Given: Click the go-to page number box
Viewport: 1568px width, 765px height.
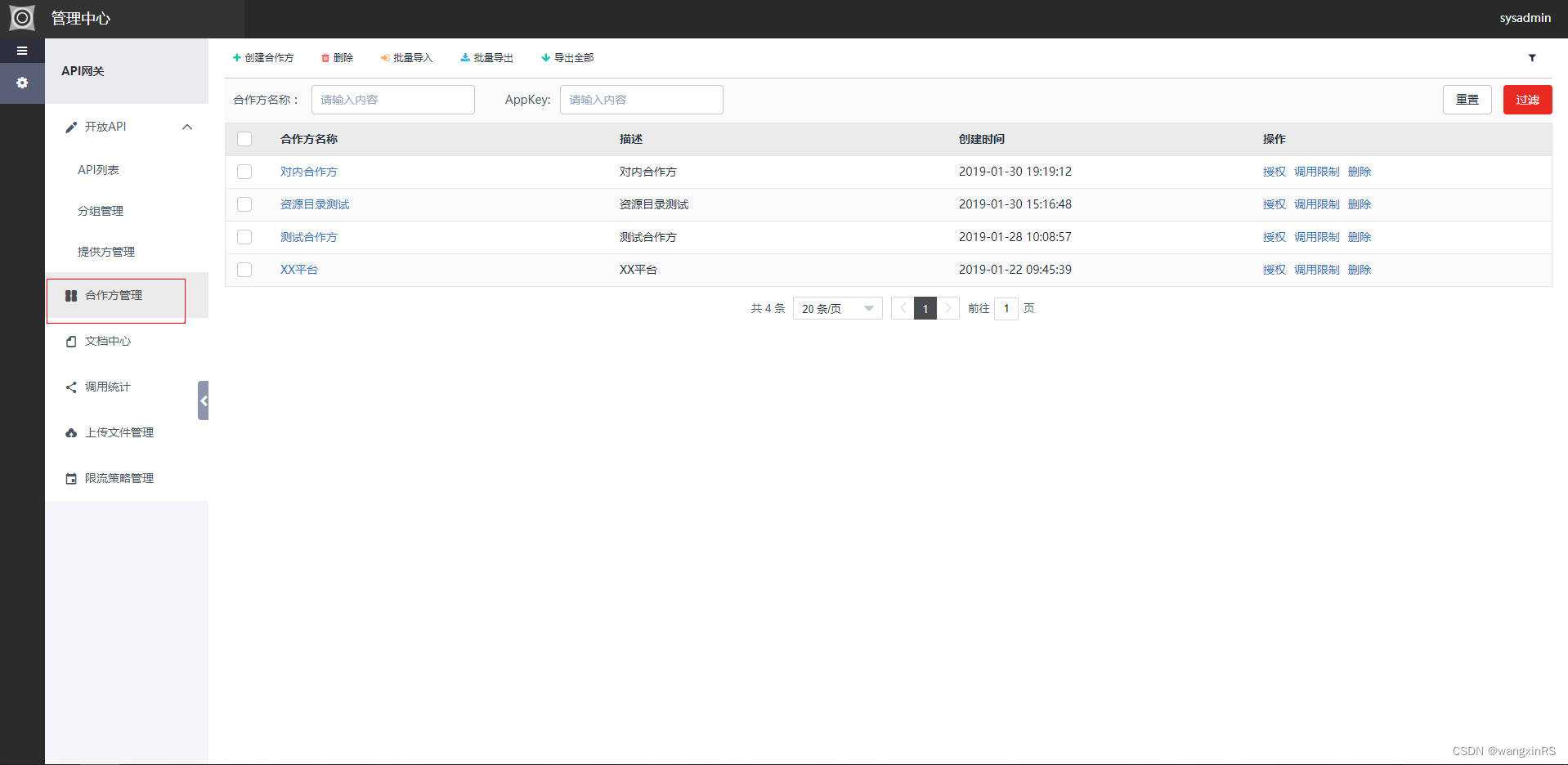Looking at the screenshot, I should (1006, 308).
